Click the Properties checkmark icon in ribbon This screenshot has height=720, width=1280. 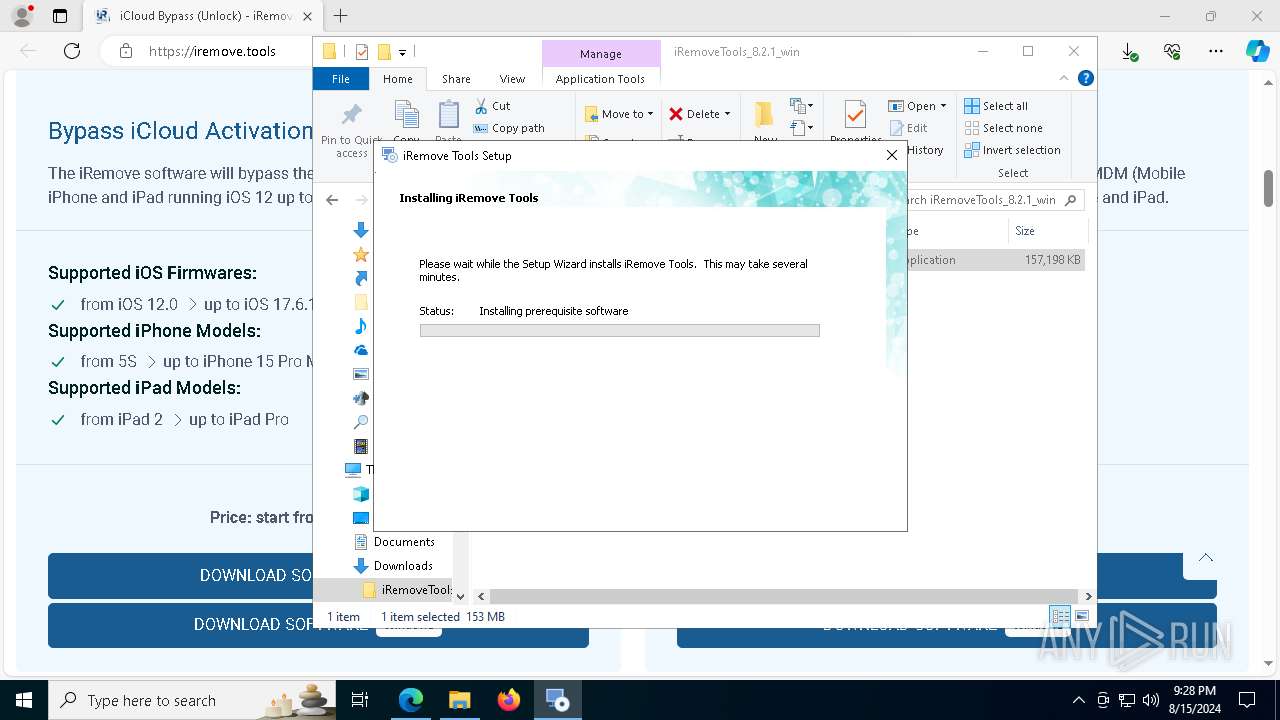855,115
